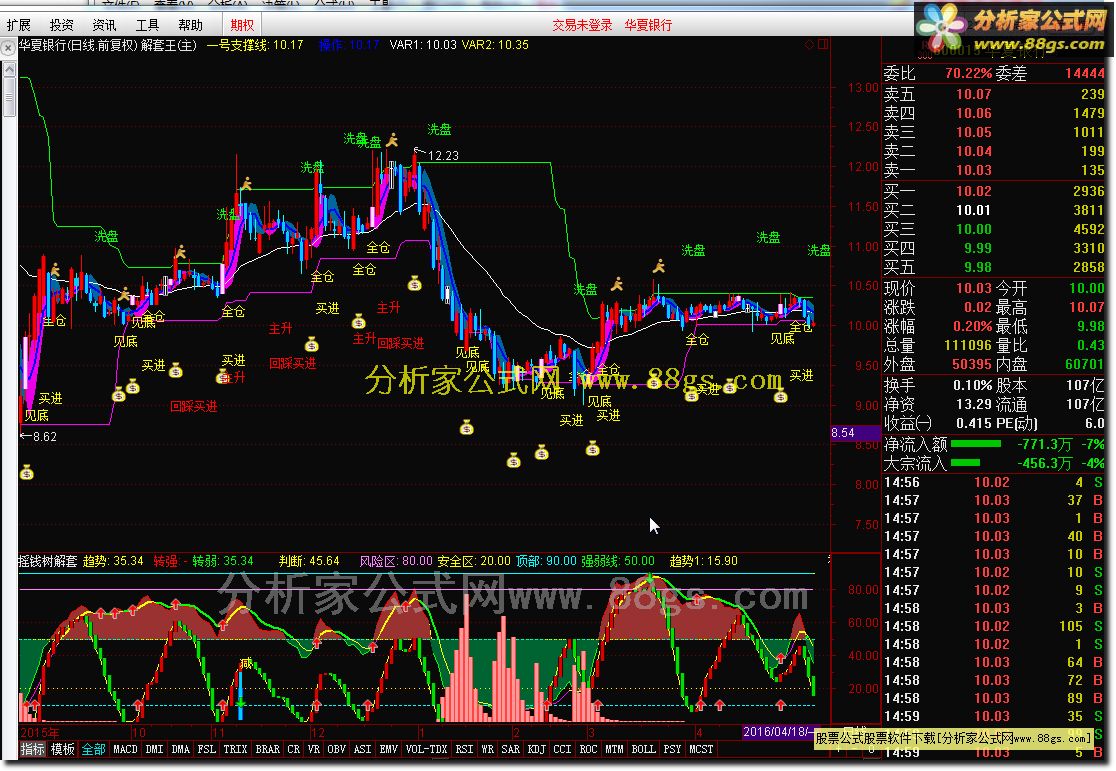Select the 全部 indicator tab
The width and height of the screenshot is (1116, 771).
point(93,749)
